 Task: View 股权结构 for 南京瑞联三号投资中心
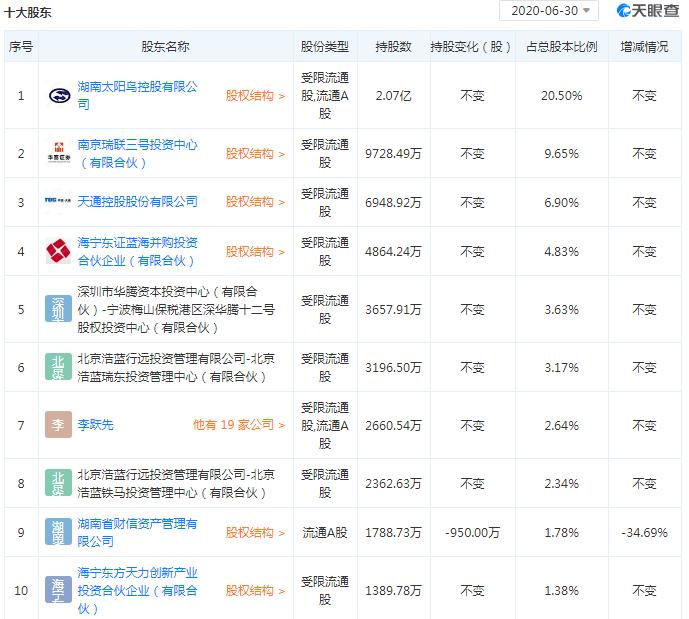point(255,154)
